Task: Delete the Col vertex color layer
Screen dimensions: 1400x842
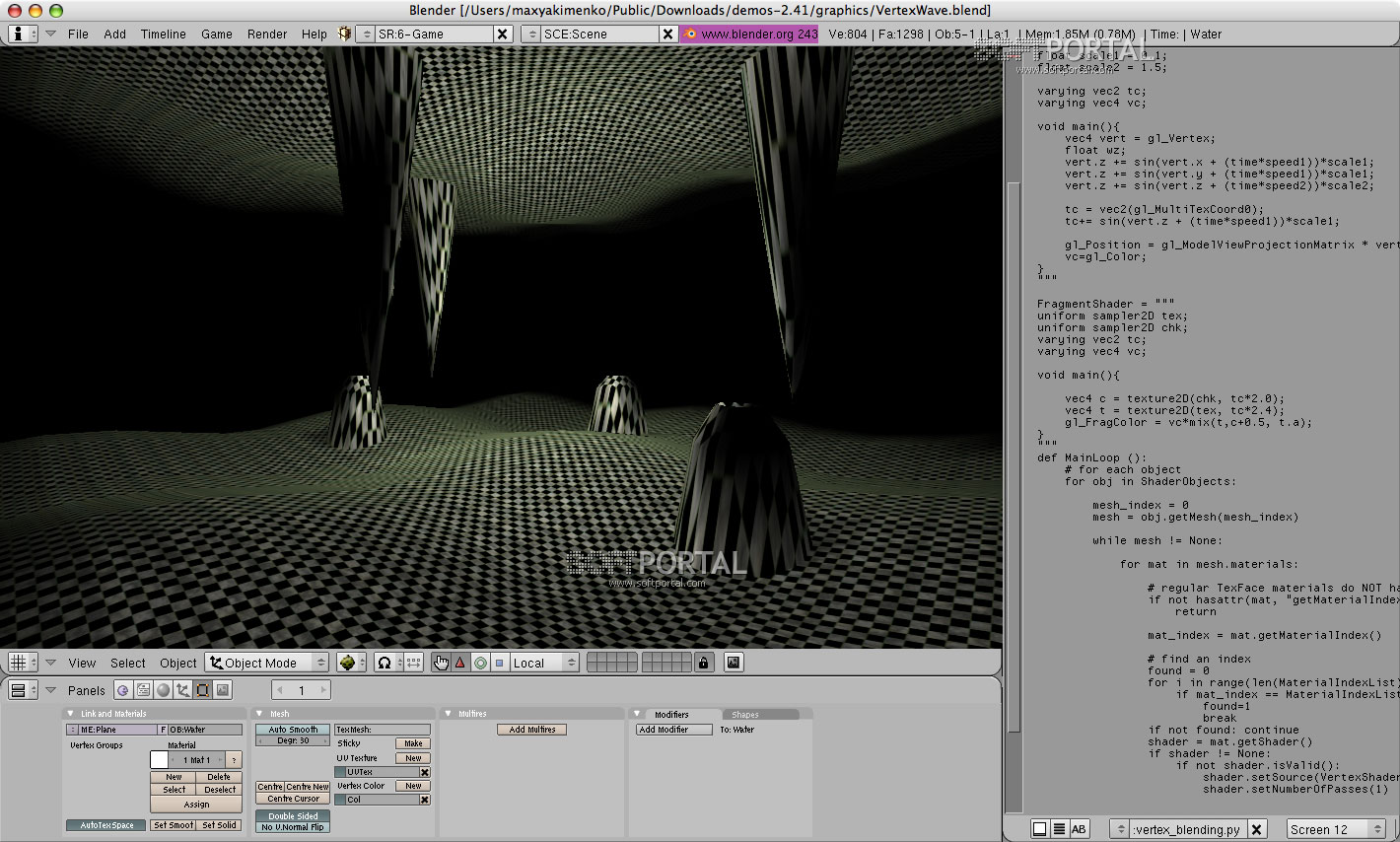Action: click(x=425, y=800)
